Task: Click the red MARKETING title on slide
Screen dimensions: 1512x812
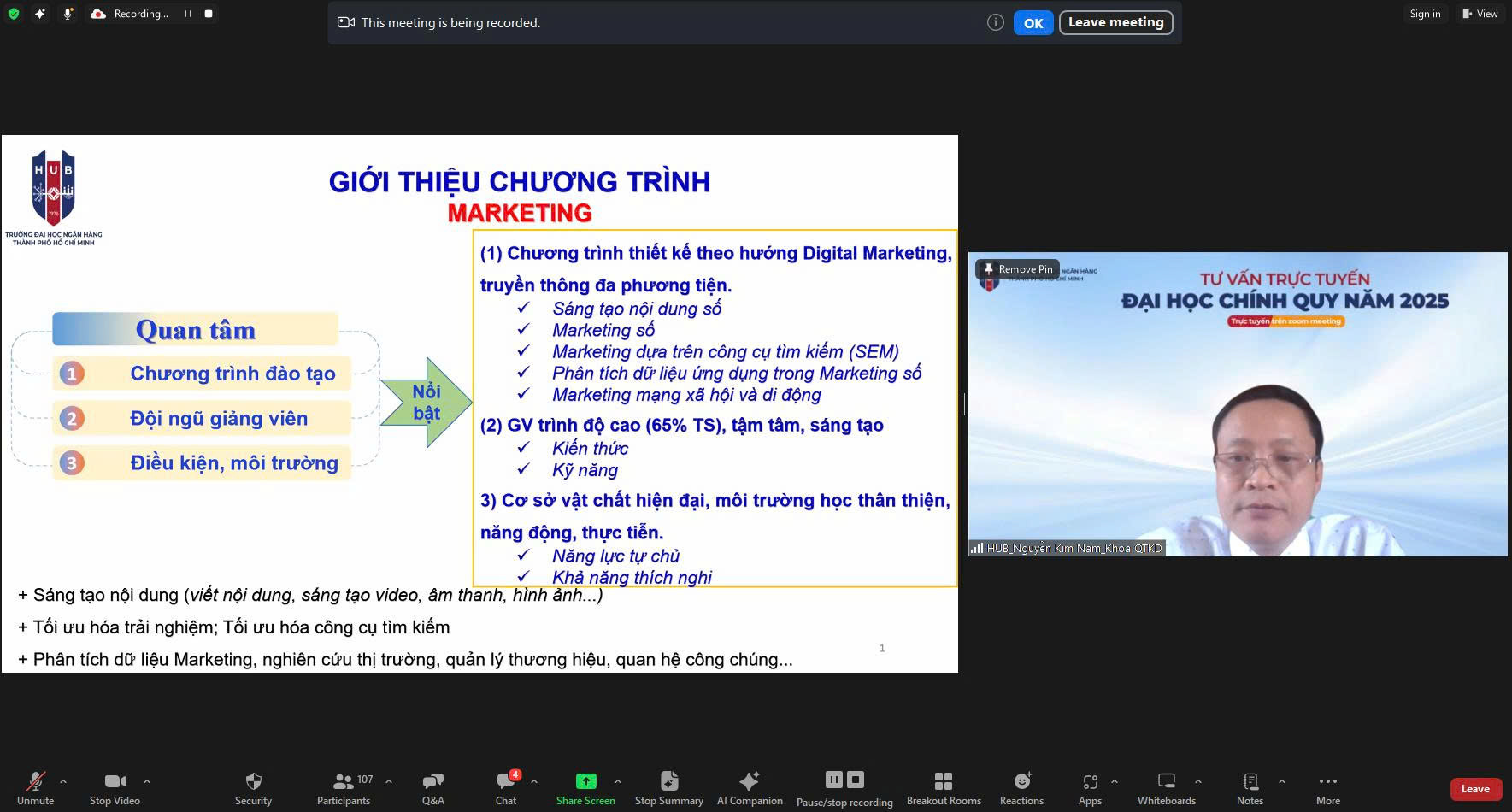Action: click(520, 213)
